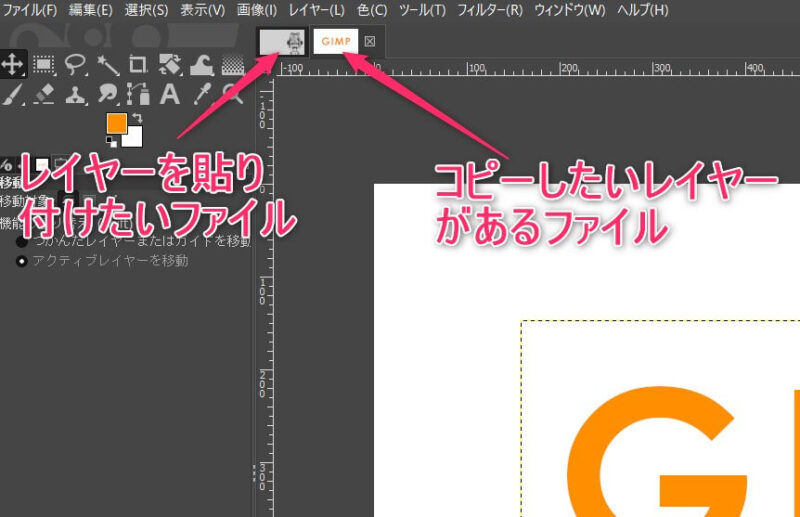Select the Color Picker eyedropper tool
Viewport: 800px width, 517px height.
[202, 94]
